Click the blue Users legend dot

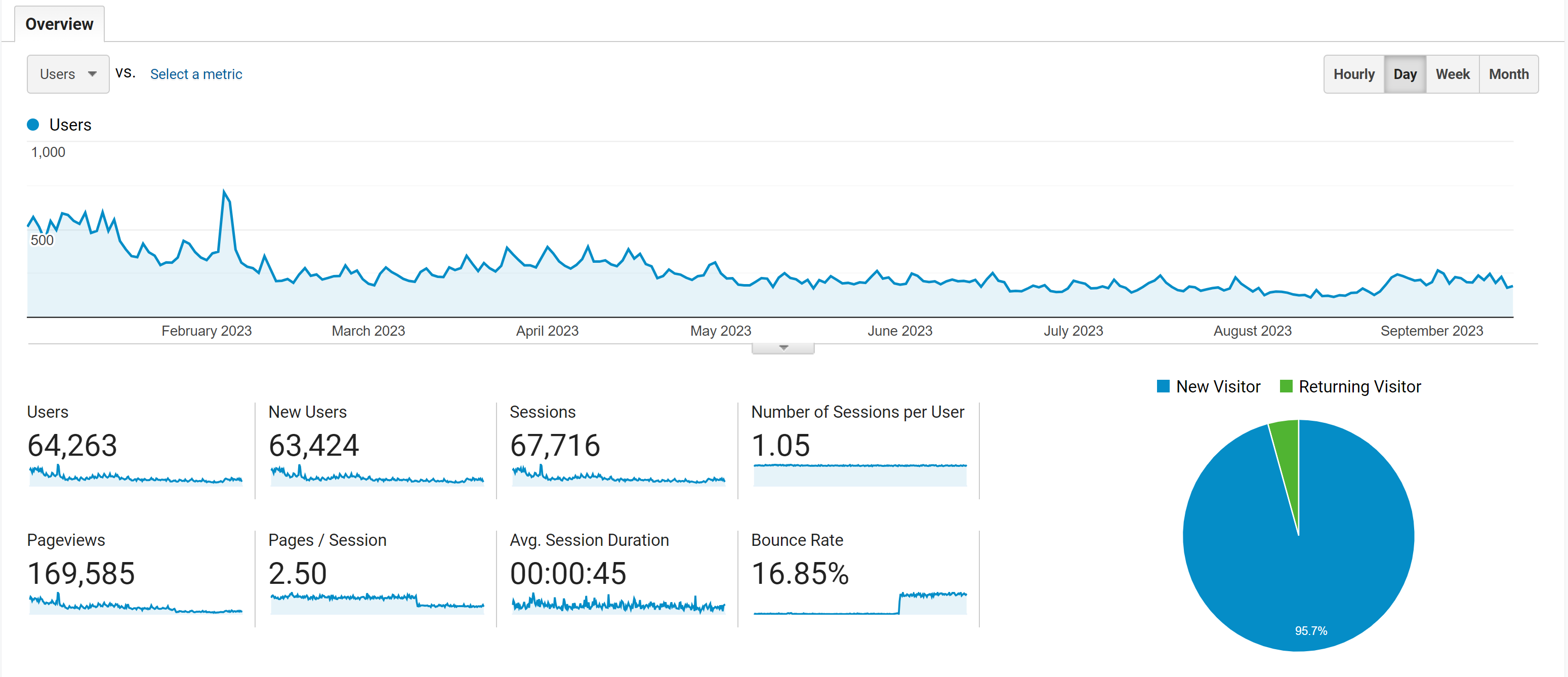click(x=33, y=125)
